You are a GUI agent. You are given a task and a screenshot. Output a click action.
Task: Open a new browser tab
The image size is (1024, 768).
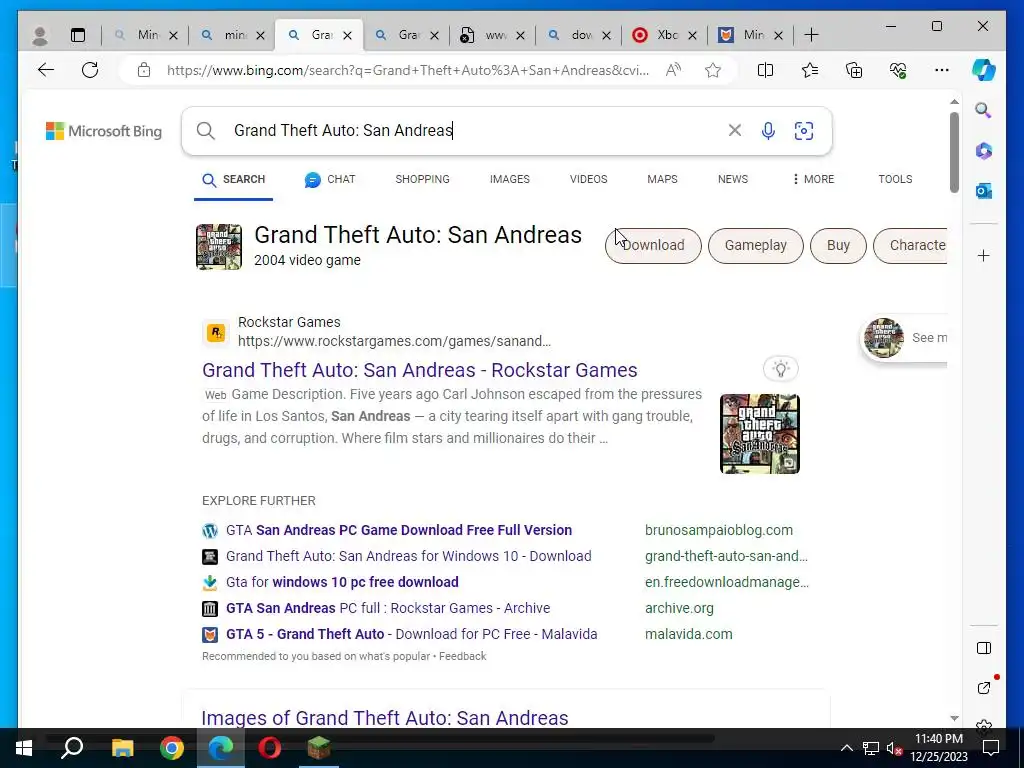point(811,35)
